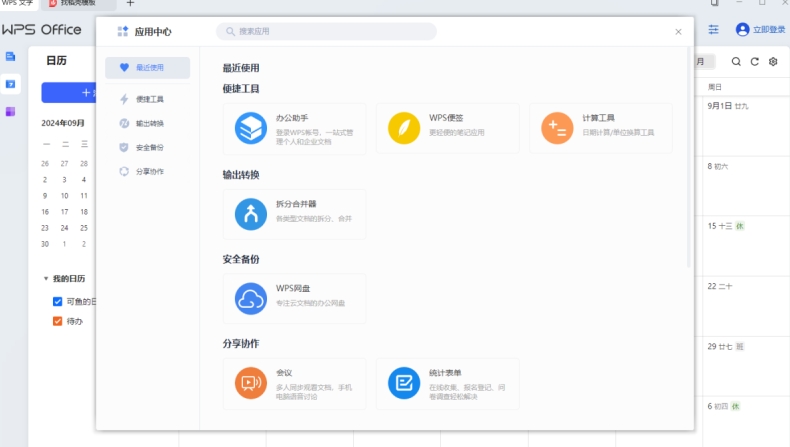The height and width of the screenshot is (447, 790).
Task: Open the WPS便签 yellow feather icon
Action: [404, 128]
